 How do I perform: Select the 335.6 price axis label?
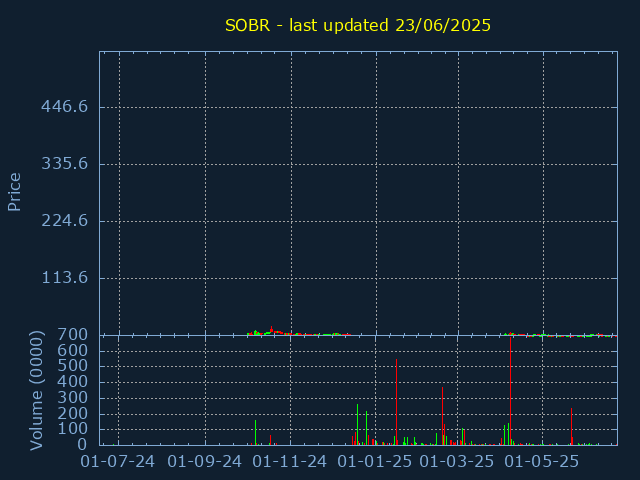click(64, 164)
